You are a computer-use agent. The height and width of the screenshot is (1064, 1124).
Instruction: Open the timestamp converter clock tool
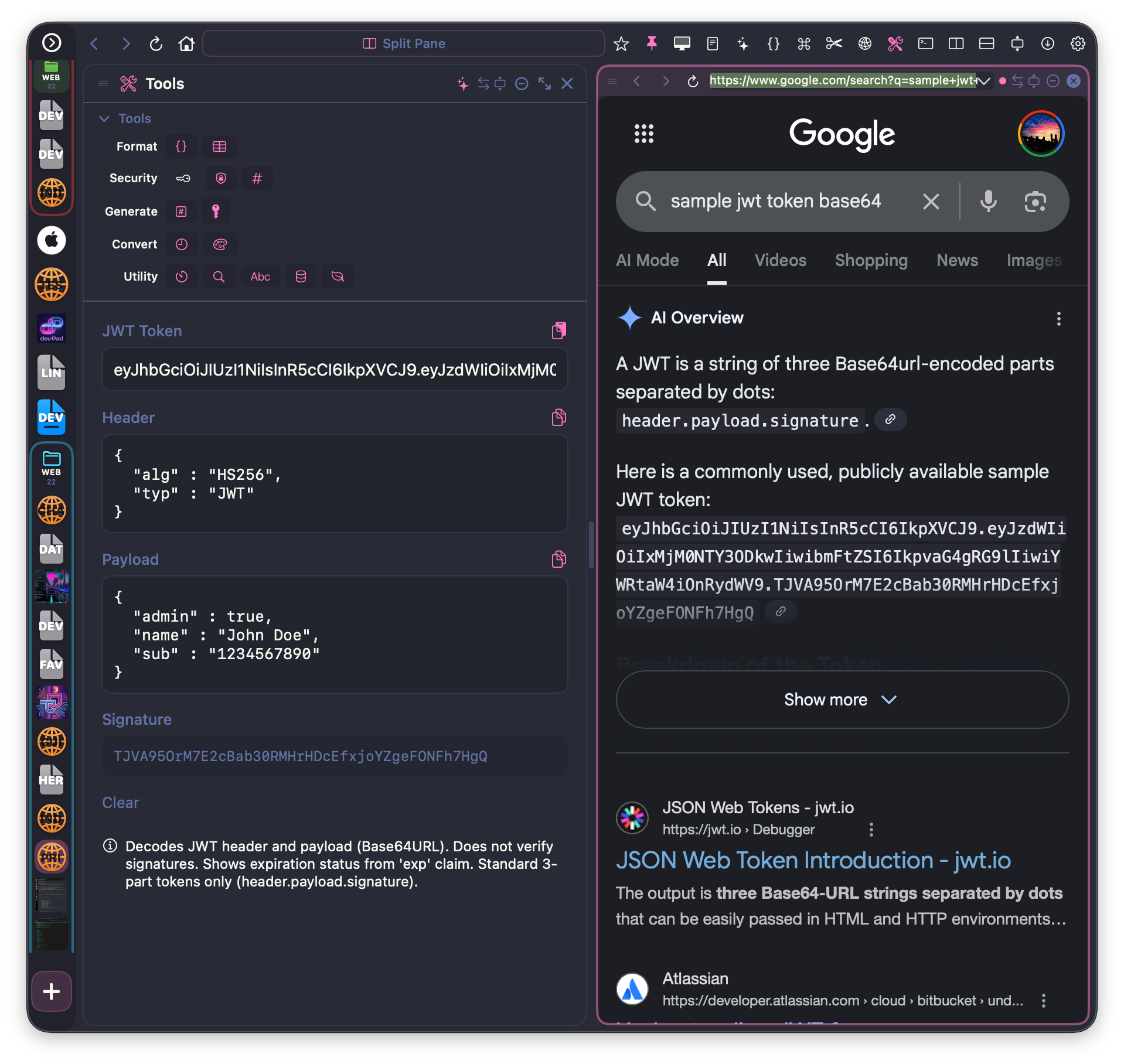click(x=181, y=244)
